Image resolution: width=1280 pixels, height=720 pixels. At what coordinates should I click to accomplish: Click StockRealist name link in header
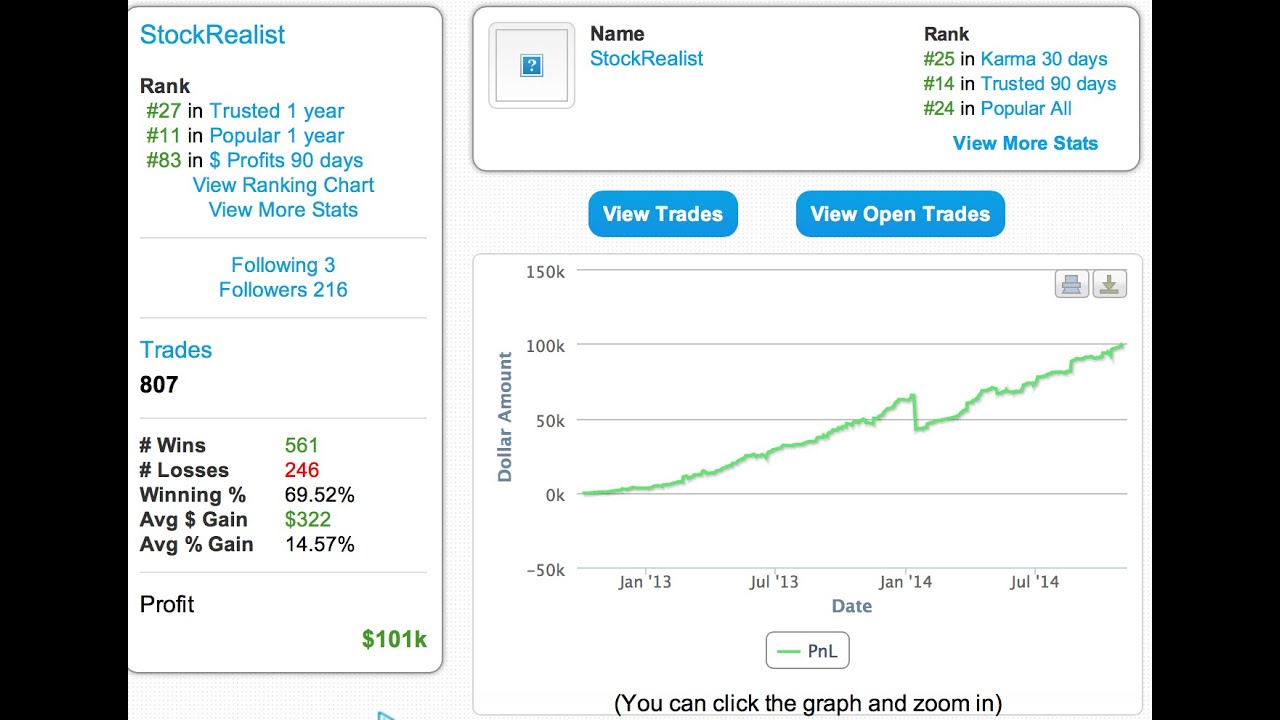click(x=646, y=59)
